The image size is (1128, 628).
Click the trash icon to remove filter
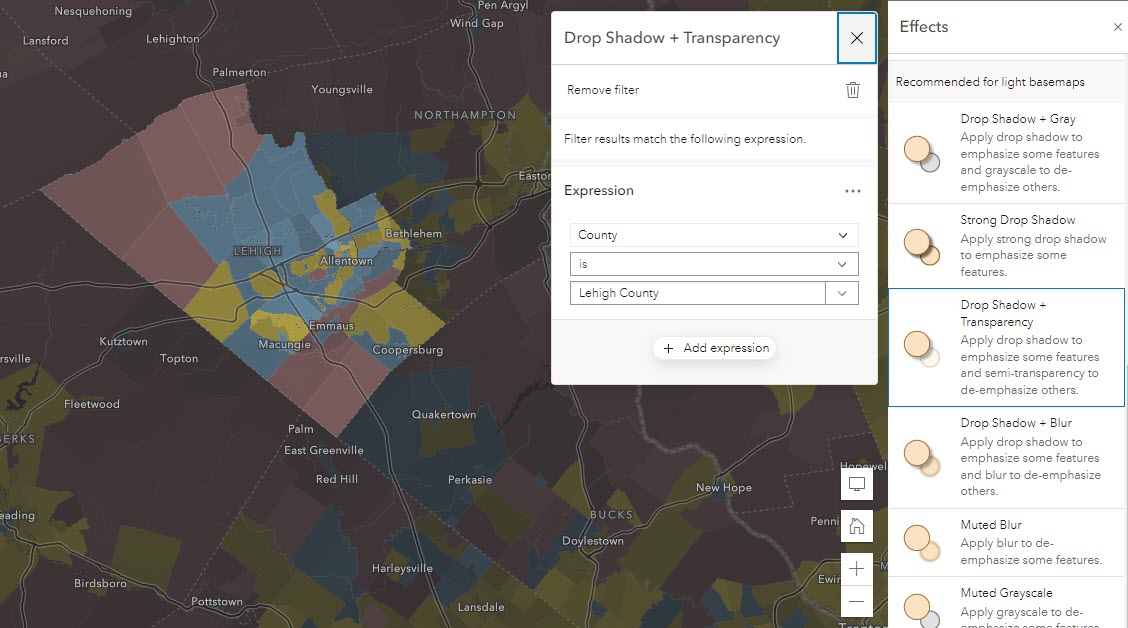[852, 90]
